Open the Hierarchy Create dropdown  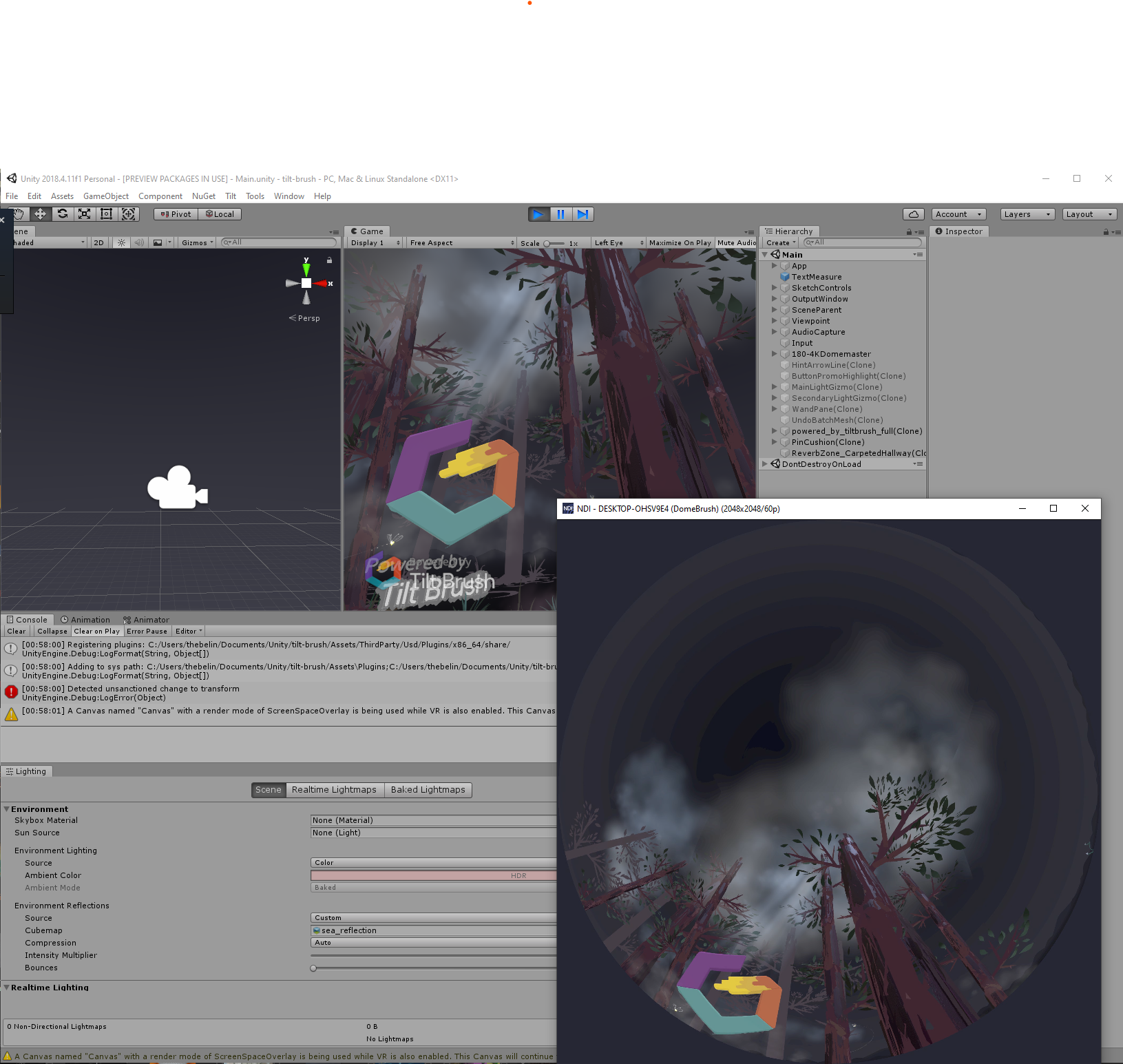click(781, 242)
